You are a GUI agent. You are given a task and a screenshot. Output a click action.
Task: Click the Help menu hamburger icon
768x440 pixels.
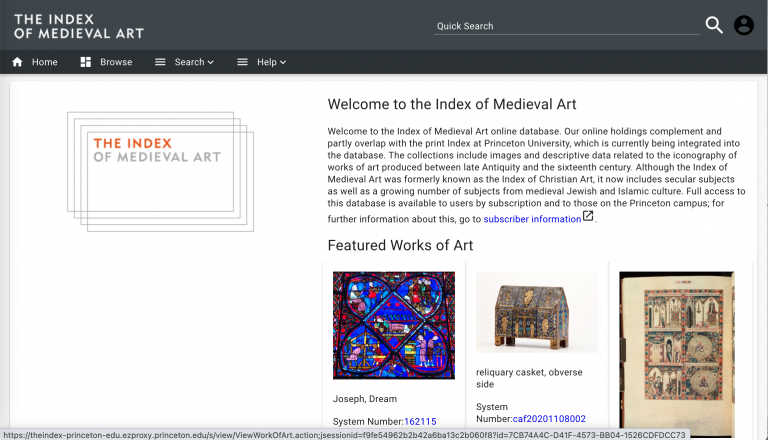tap(242, 62)
